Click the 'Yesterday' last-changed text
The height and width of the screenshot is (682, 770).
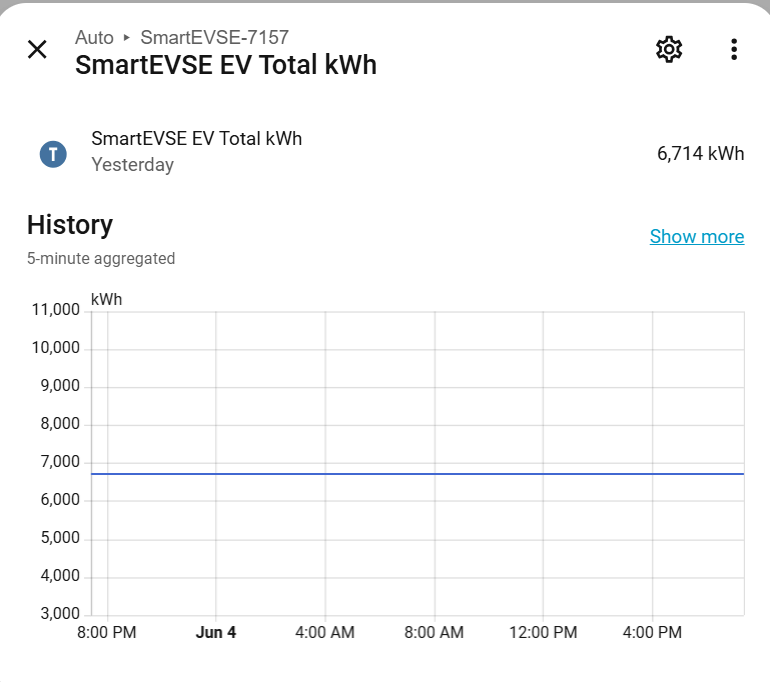[x=133, y=164]
